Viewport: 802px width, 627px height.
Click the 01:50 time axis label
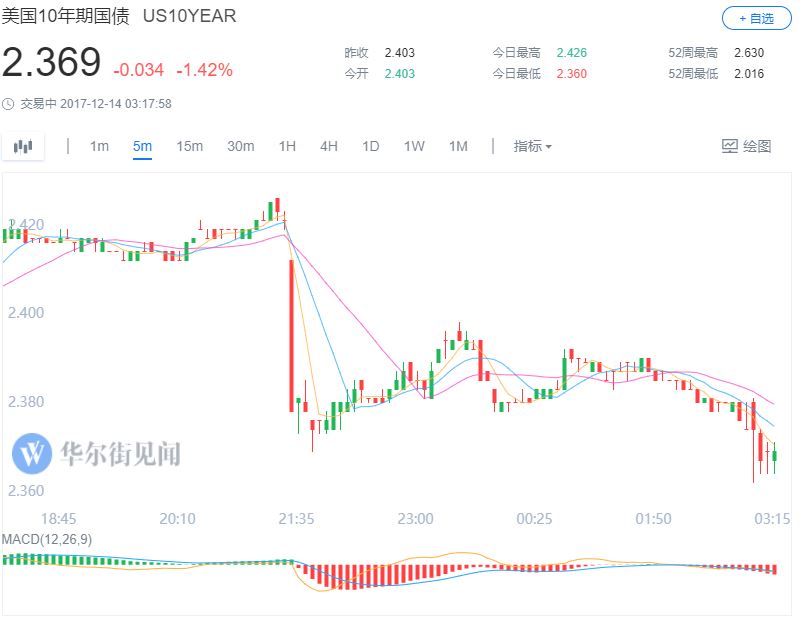tap(653, 520)
